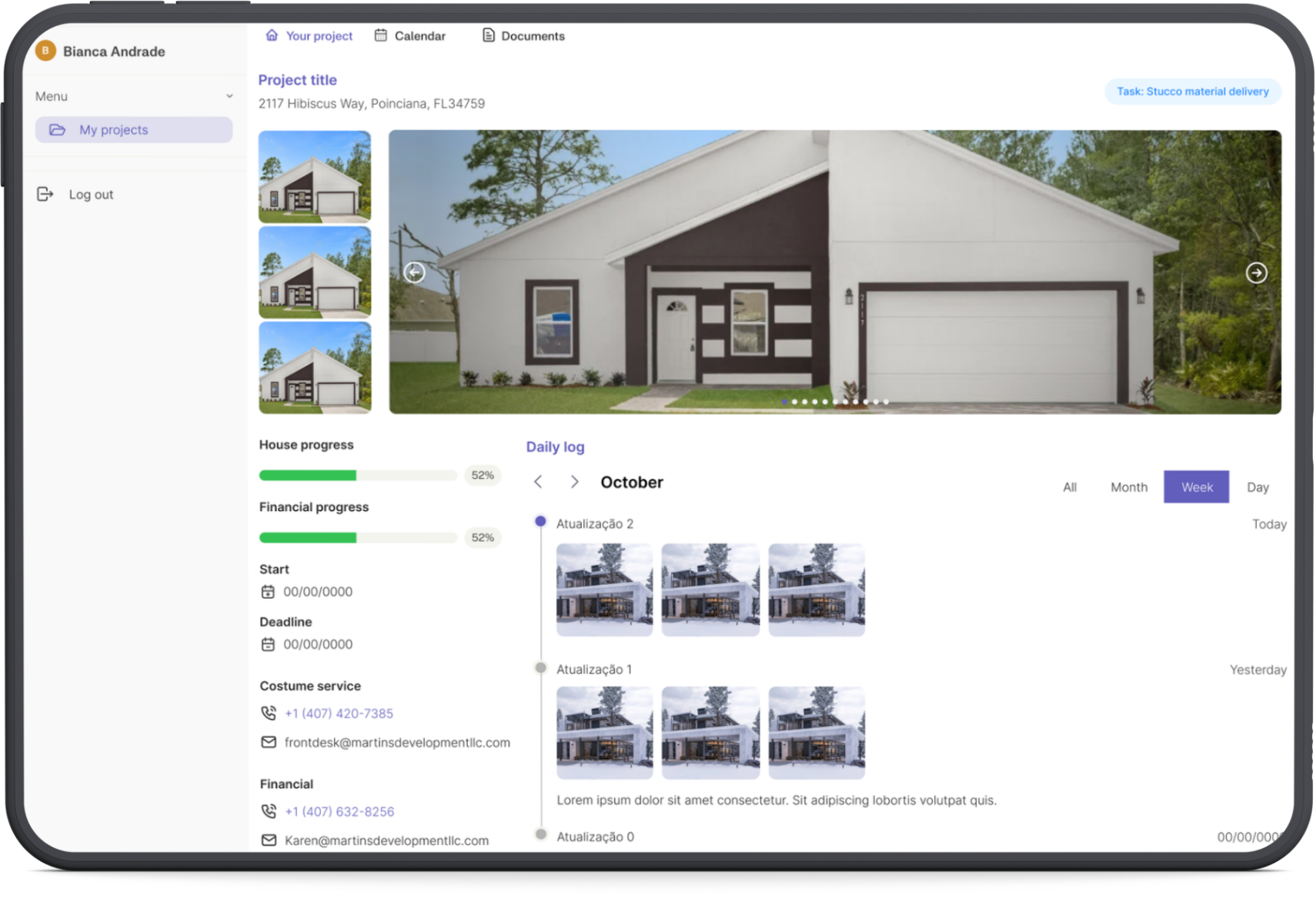The width and height of the screenshot is (1316, 899).
Task: Click the House progress bar
Action: [x=358, y=476]
